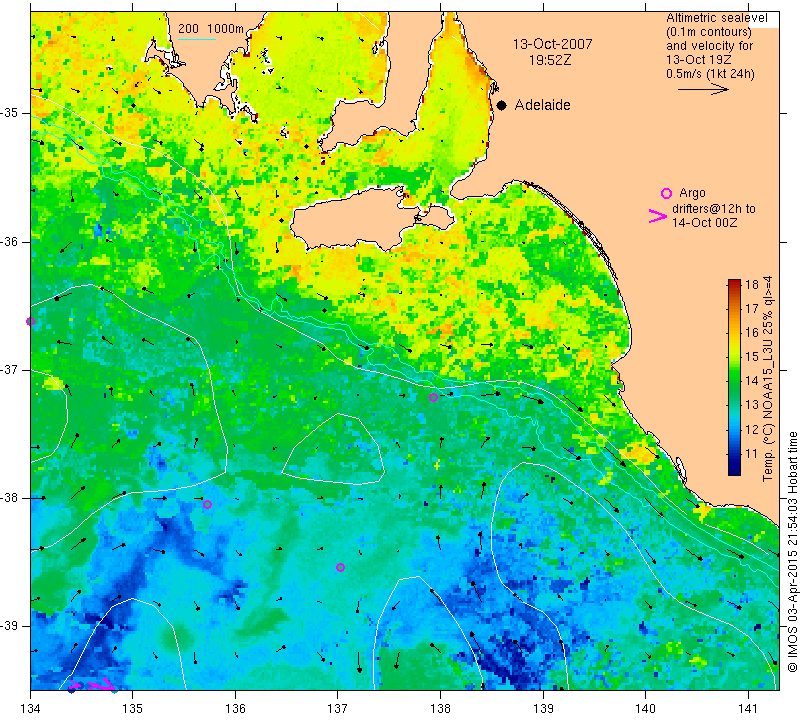The height and width of the screenshot is (720, 800).
Task: Click the 136 longitude axis label
Action: (x=235, y=708)
